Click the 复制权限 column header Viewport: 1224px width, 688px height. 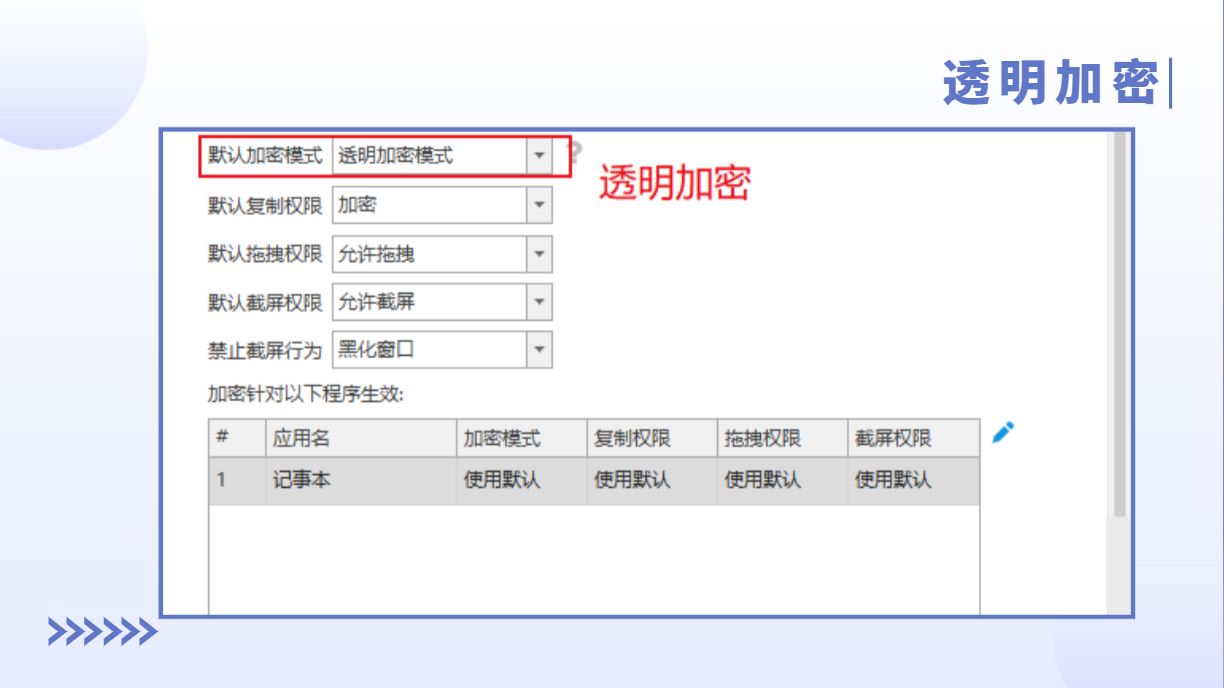coord(652,438)
